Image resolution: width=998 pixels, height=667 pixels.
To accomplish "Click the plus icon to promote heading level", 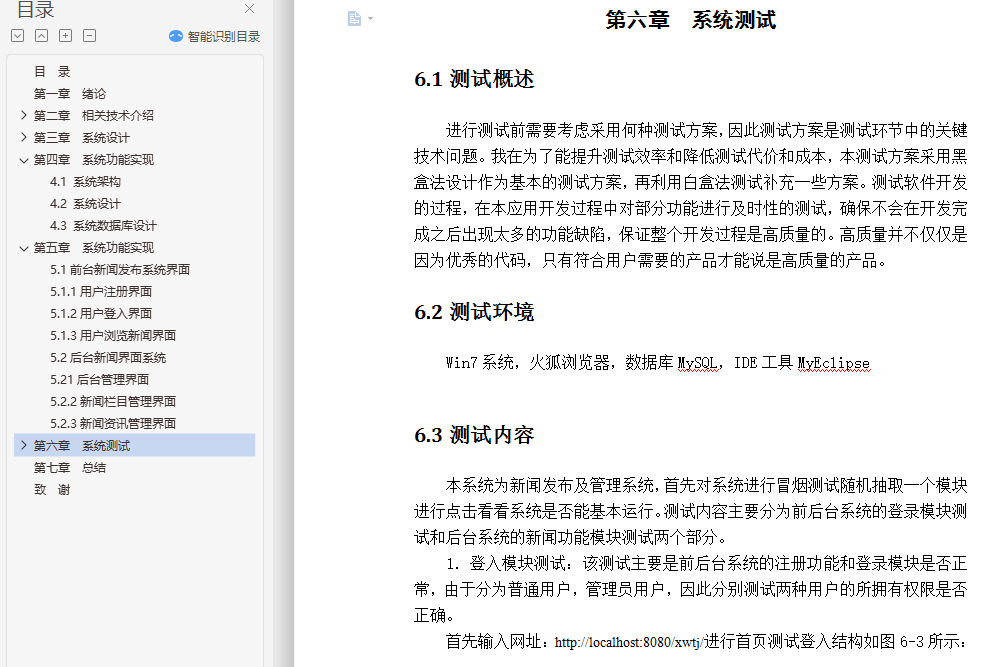I will pos(66,36).
